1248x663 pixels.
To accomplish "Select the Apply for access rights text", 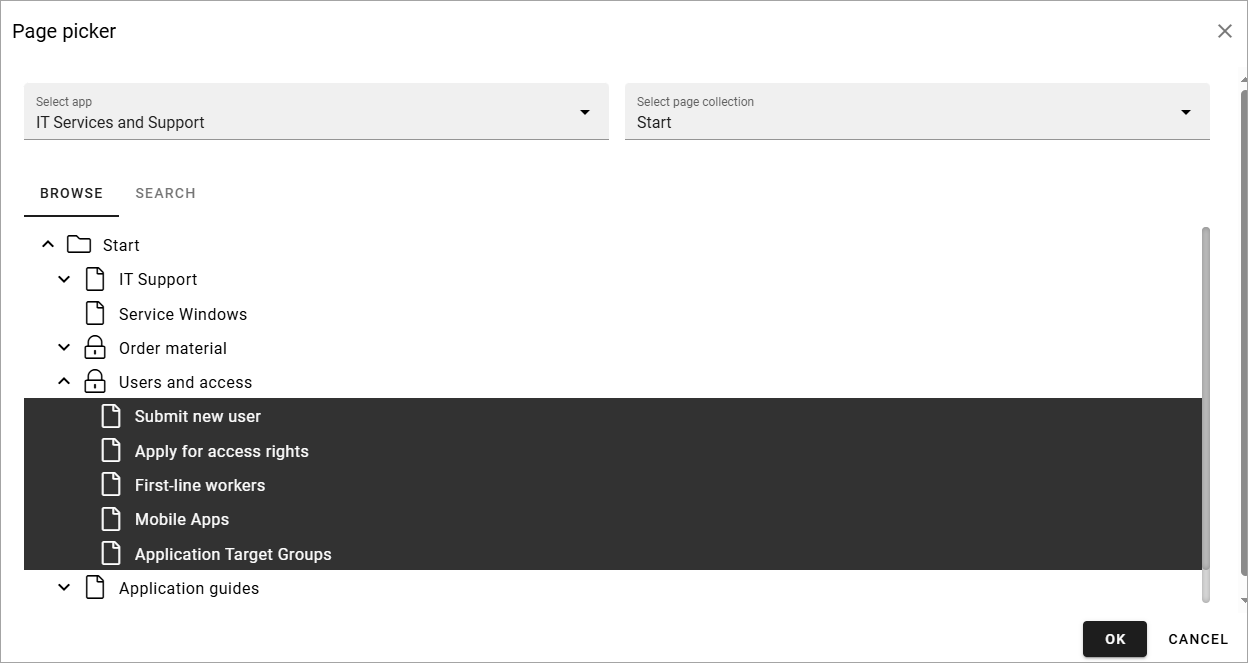I will (x=222, y=451).
